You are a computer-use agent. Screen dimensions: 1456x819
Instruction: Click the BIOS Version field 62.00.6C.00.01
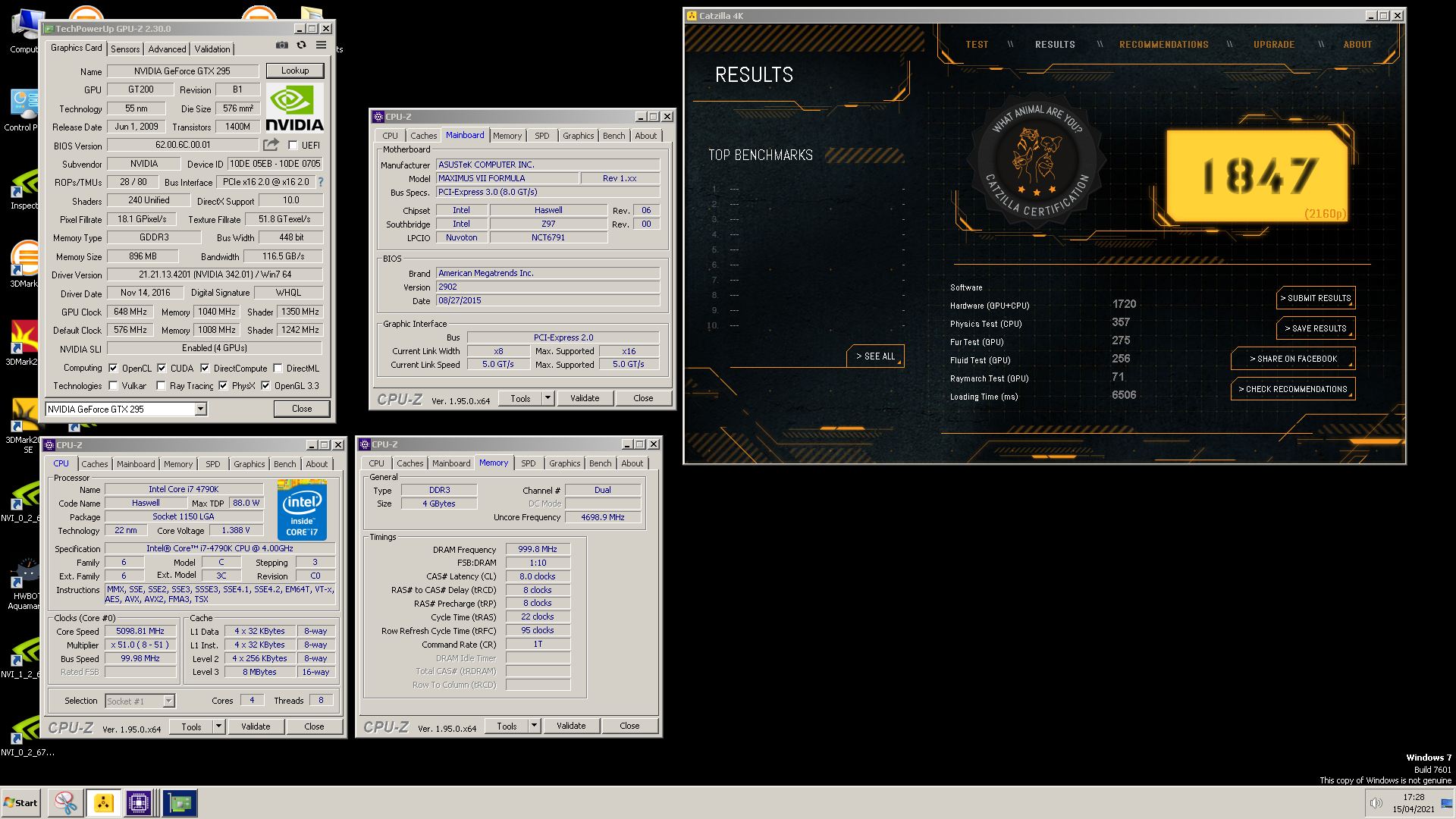point(183,145)
